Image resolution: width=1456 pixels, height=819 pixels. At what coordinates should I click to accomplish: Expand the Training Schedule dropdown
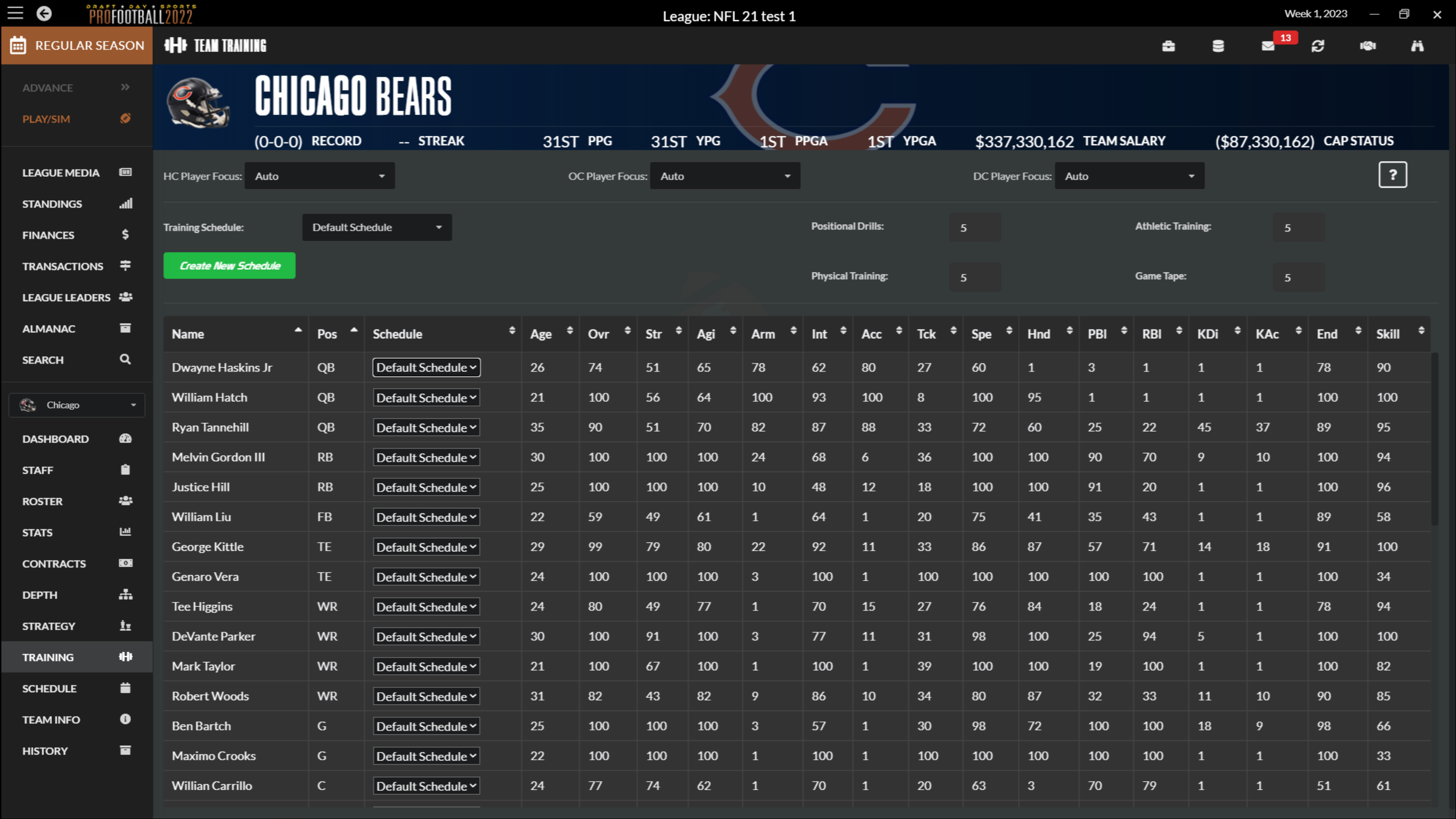coord(377,227)
